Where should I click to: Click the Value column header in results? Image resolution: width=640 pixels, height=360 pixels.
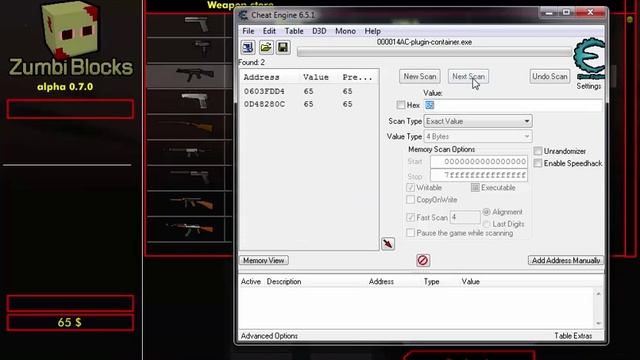coord(316,77)
